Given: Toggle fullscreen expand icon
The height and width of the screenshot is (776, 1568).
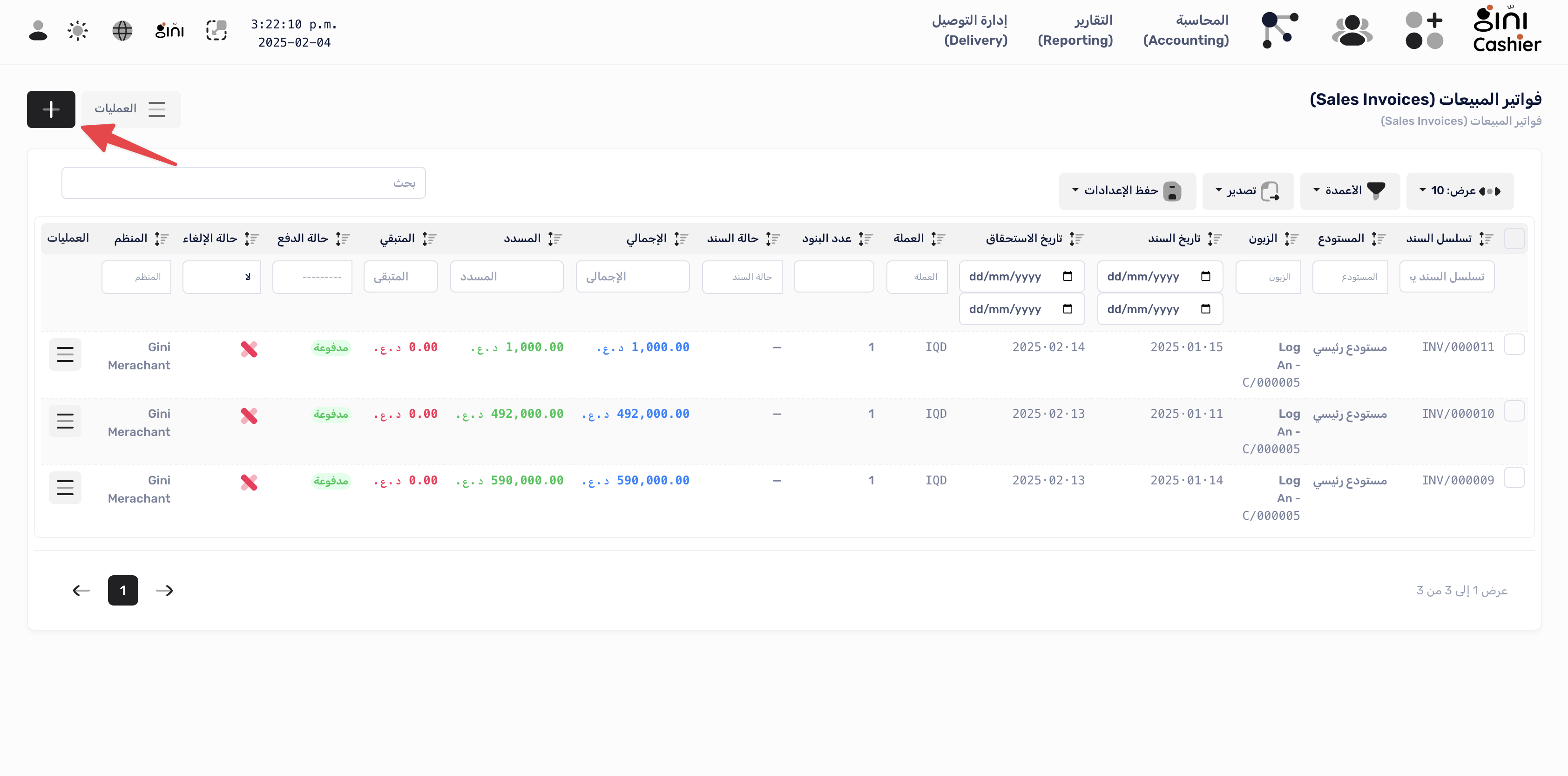Looking at the screenshot, I should (216, 30).
